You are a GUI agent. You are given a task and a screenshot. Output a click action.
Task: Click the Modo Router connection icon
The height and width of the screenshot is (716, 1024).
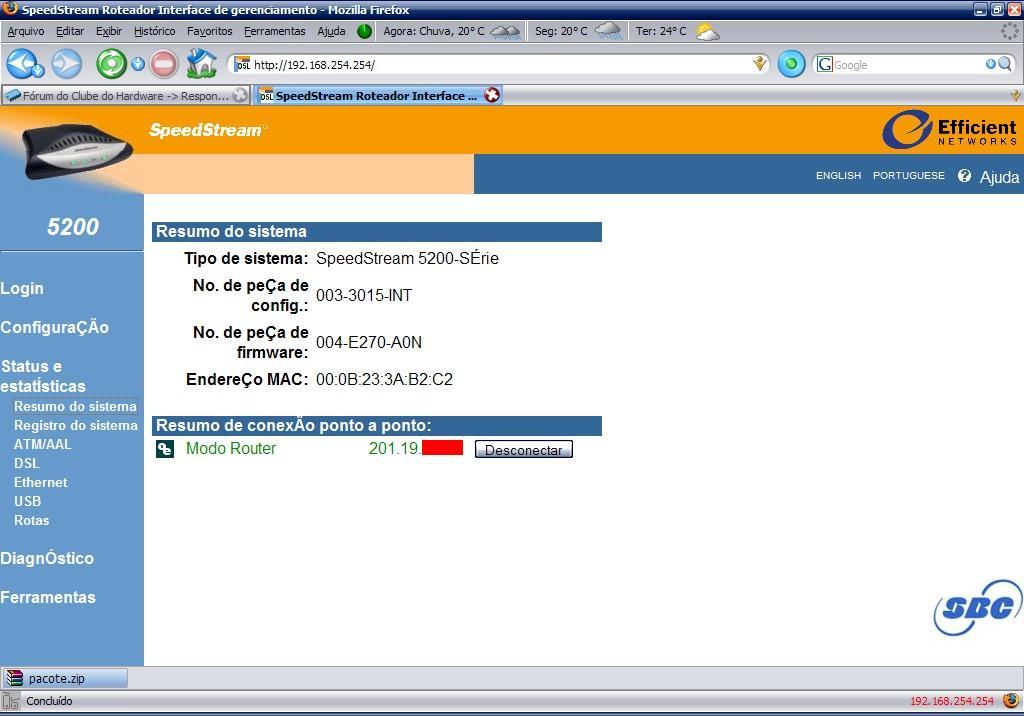165,449
